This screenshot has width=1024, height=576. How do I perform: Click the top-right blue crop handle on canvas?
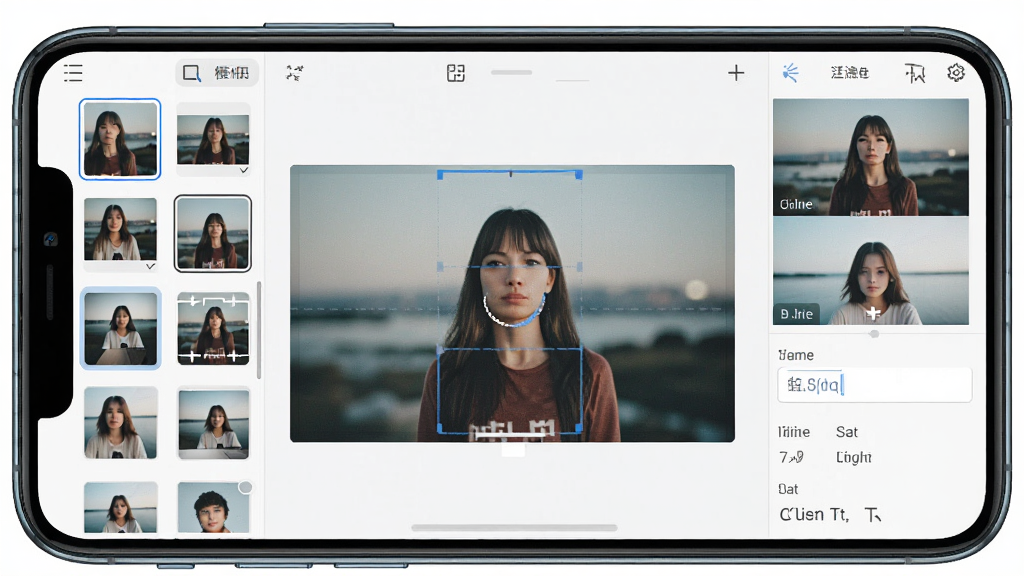click(579, 174)
